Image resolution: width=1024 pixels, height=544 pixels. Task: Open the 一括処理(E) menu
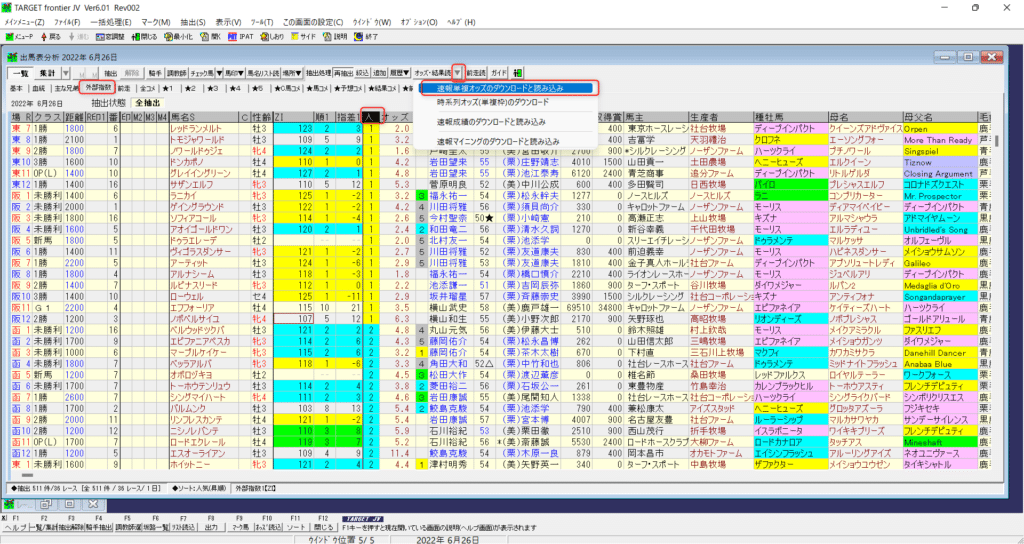111,22
